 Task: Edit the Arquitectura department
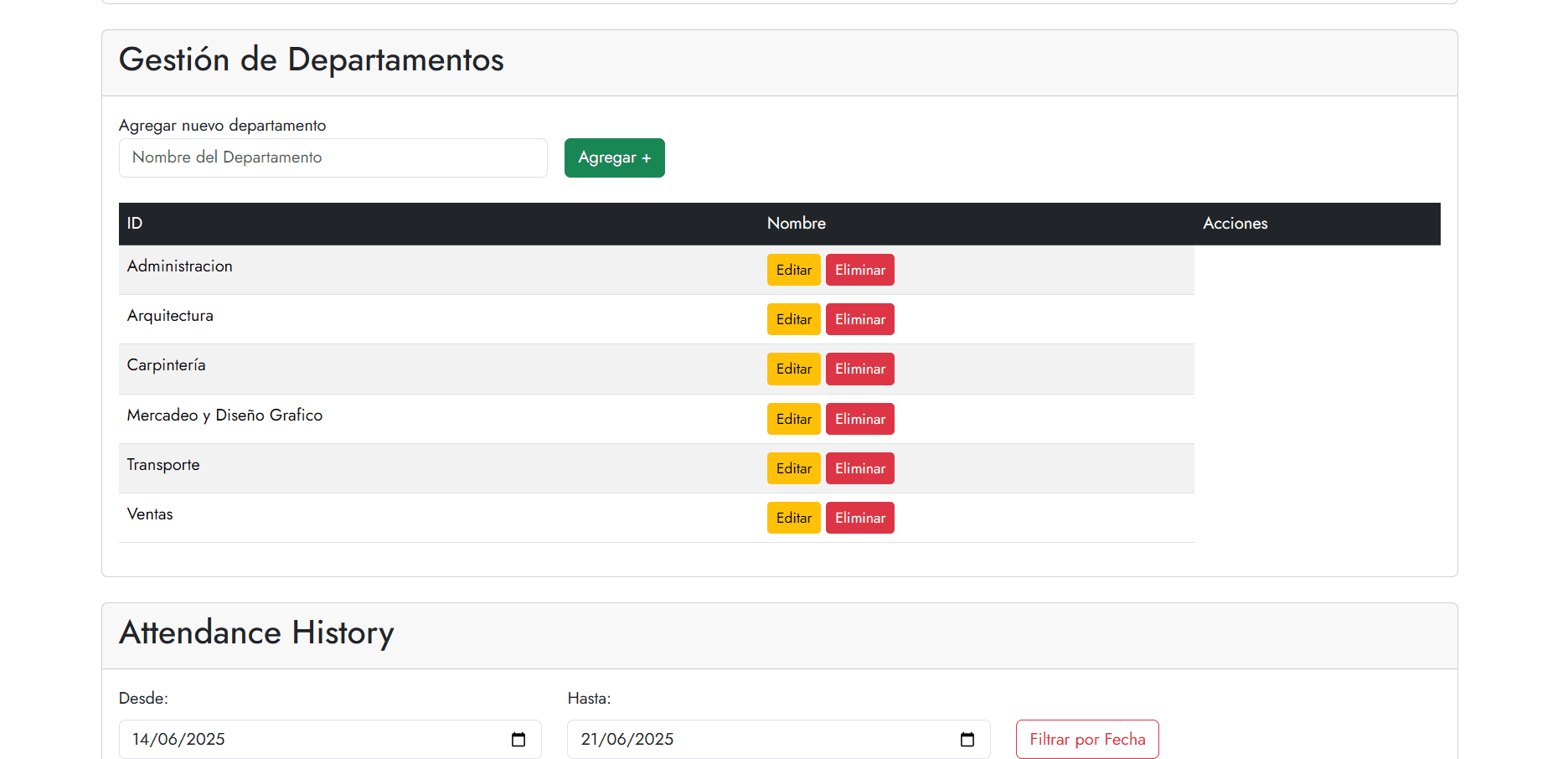(x=793, y=319)
